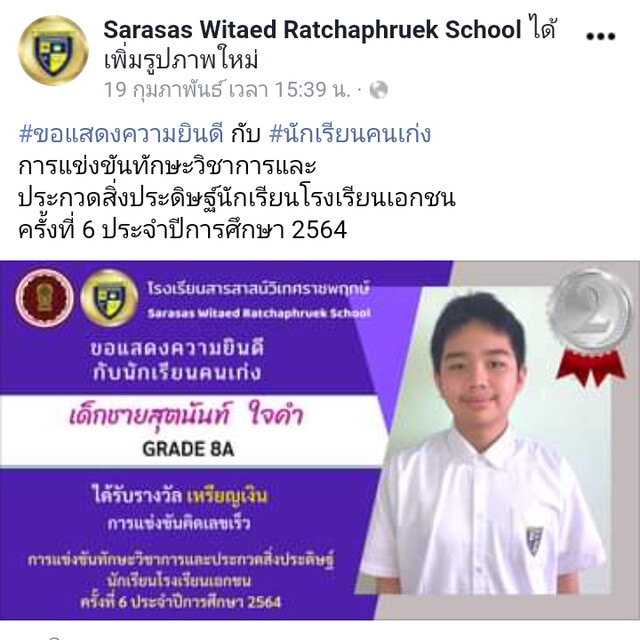Click the silver number 2 medal

(x=591, y=310)
